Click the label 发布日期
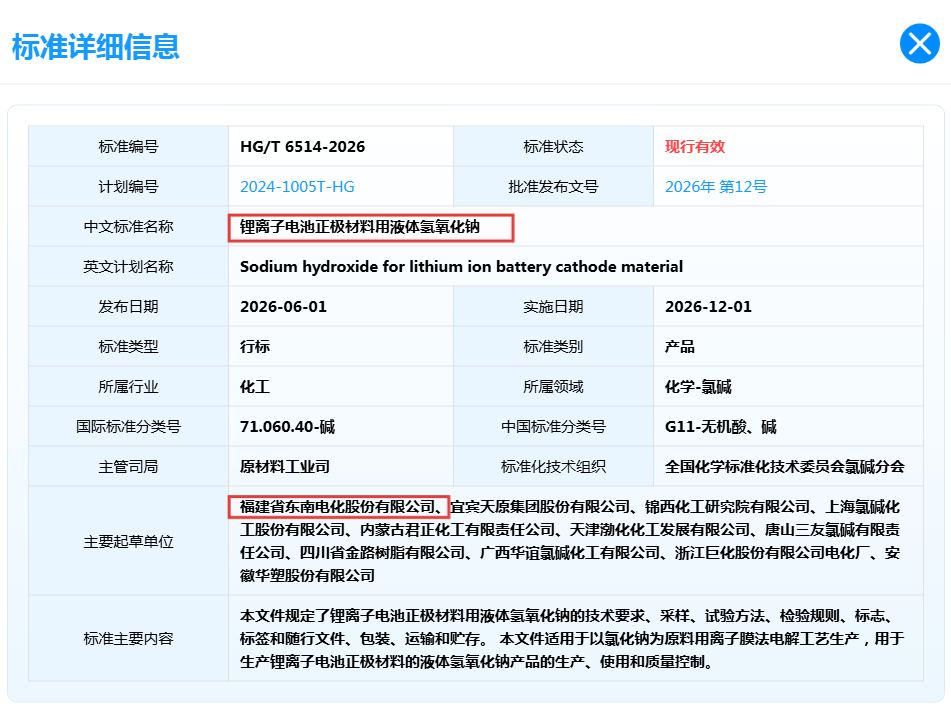The width and height of the screenshot is (951, 725). [x=129, y=307]
